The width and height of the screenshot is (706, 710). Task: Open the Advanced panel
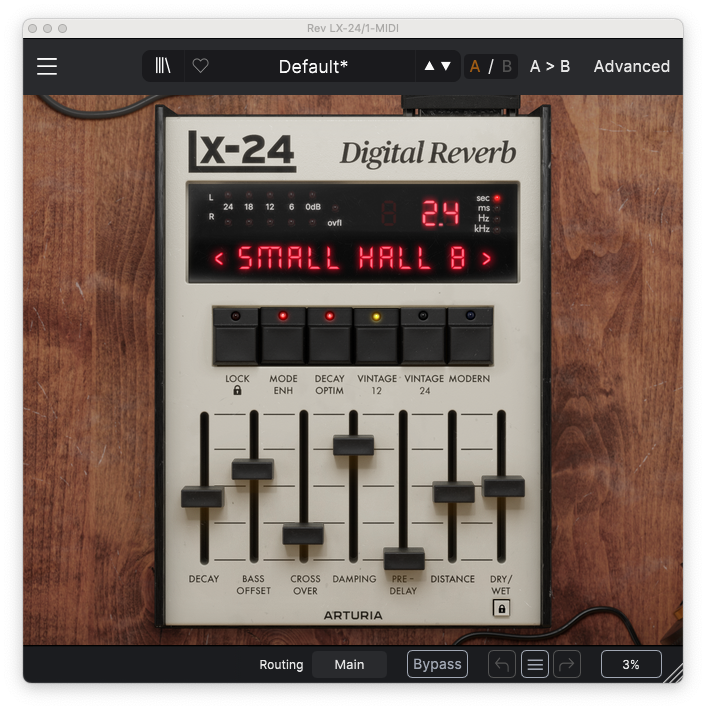pyautogui.click(x=631, y=67)
